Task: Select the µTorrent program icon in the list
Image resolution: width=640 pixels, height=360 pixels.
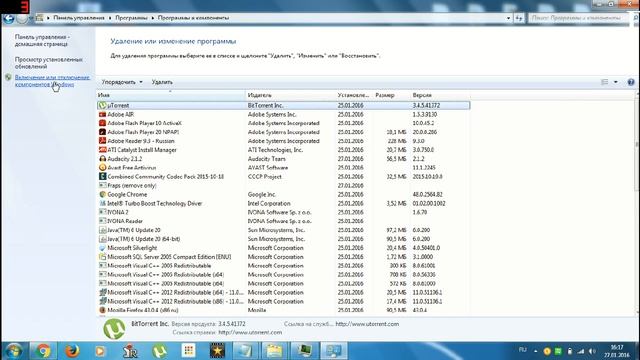Action: [102, 105]
